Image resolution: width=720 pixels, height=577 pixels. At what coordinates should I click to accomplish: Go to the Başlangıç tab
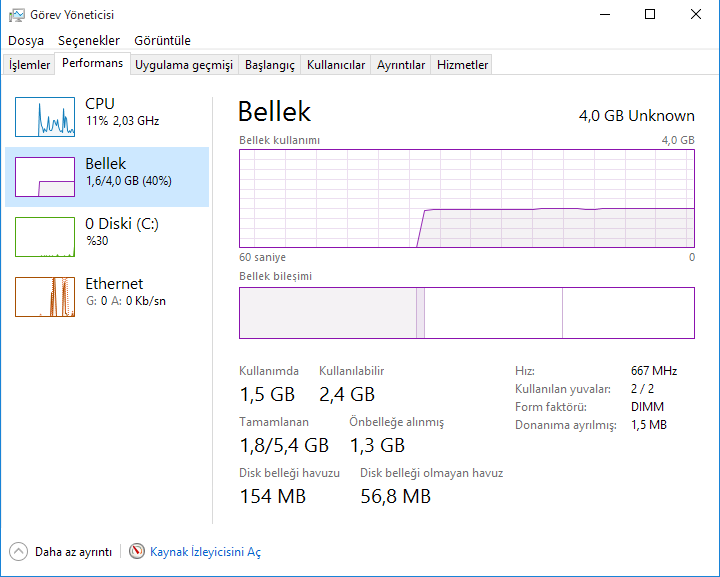tap(270, 65)
